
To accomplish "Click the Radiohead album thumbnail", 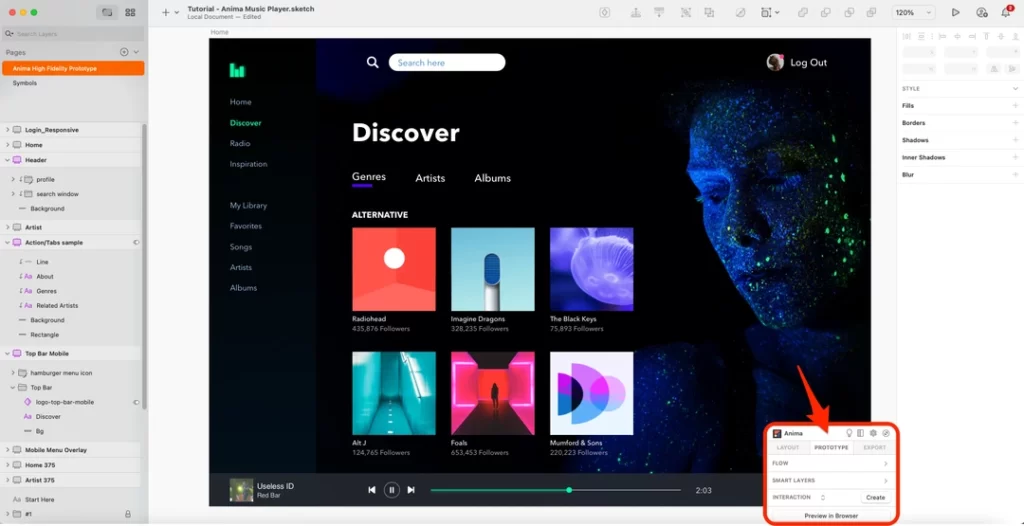I will (394, 269).
